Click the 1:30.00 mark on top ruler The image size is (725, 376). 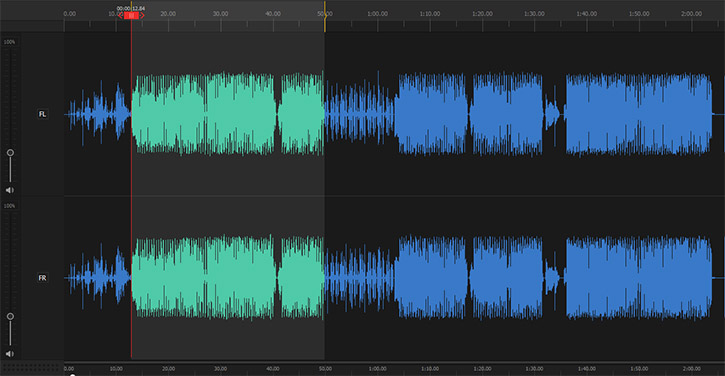point(534,14)
